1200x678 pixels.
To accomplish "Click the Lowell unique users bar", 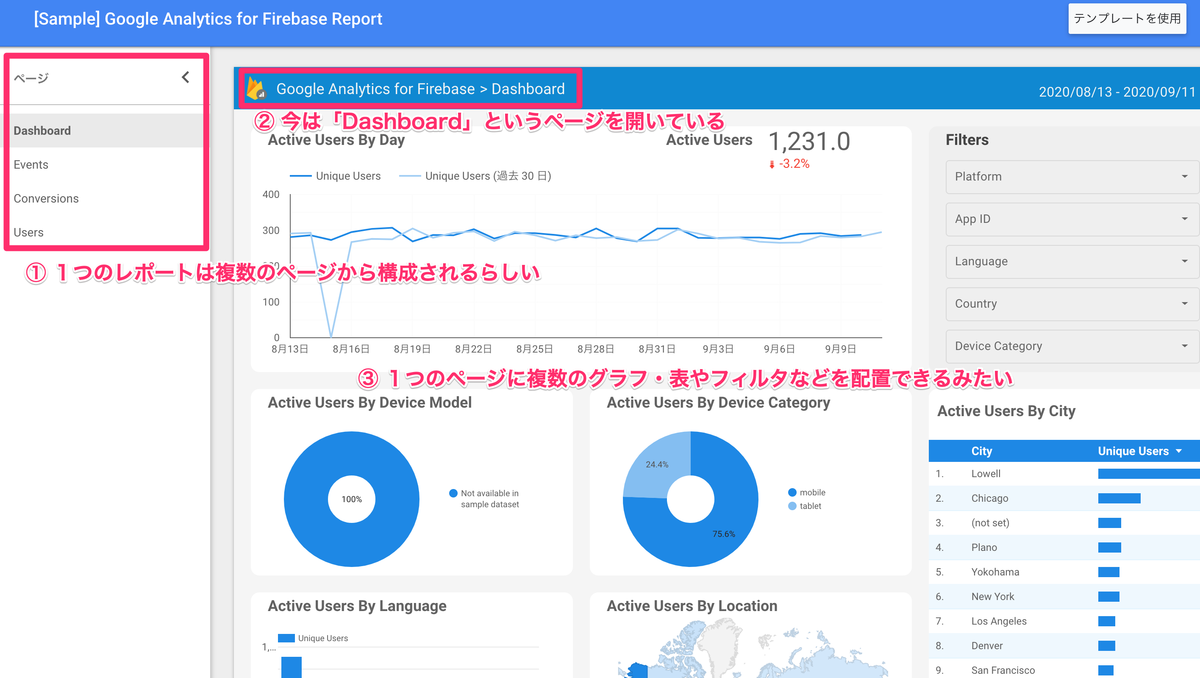I will click(1148, 474).
